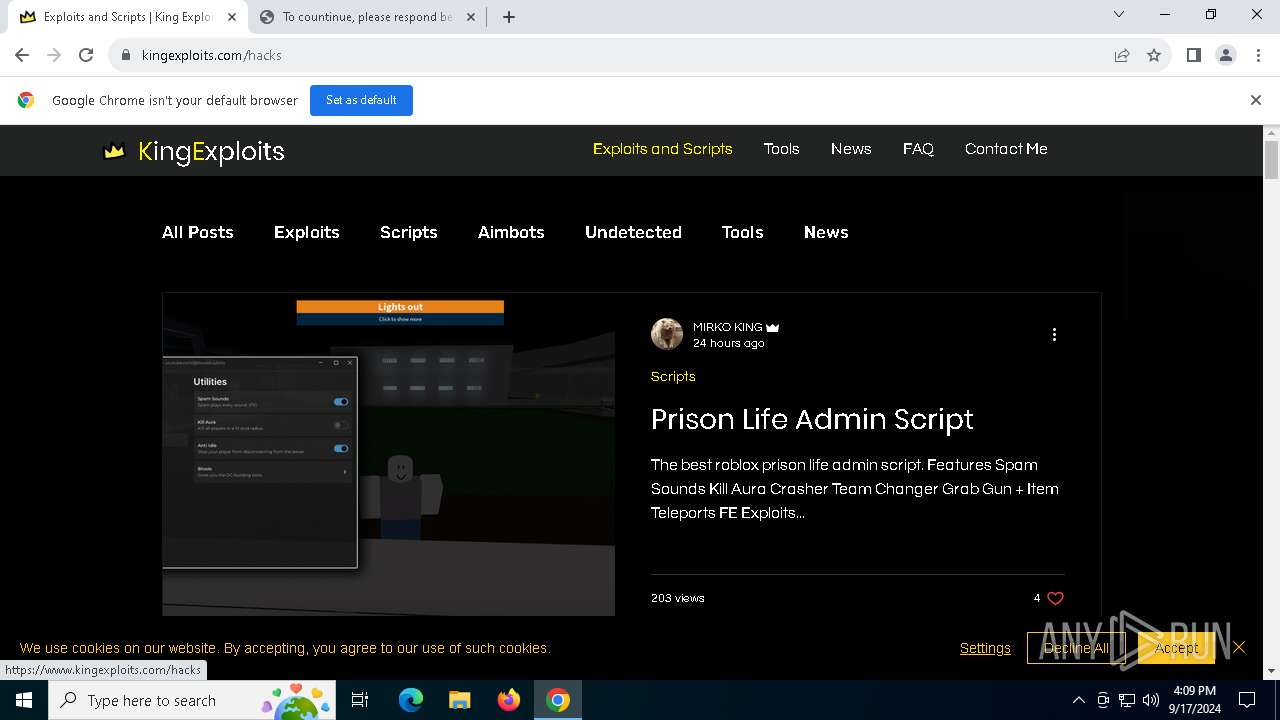
Task: Bookmark this page with the star icon
Action: [1154, 55]
